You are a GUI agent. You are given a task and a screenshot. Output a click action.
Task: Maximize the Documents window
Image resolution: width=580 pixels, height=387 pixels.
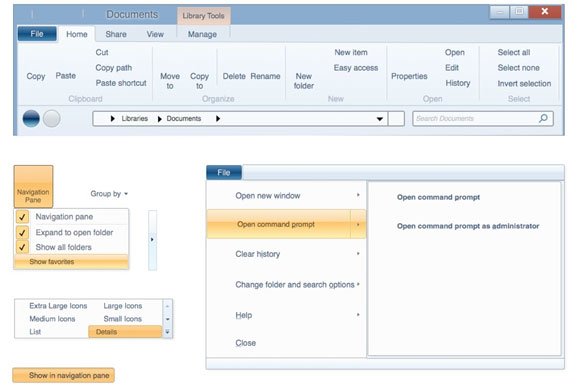click(x=519, y=12)
